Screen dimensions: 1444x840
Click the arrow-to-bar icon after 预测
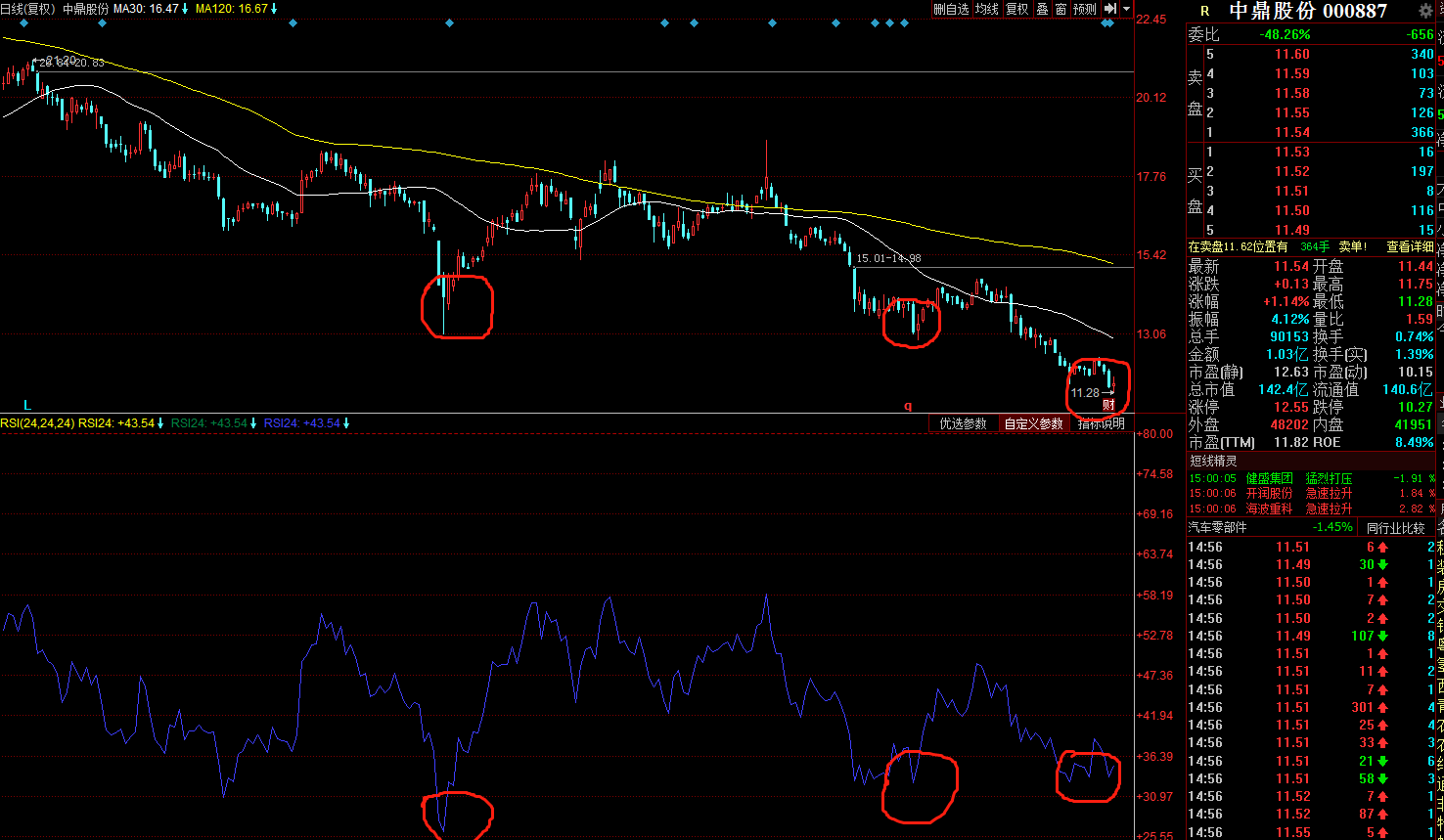coord(1109,9)
